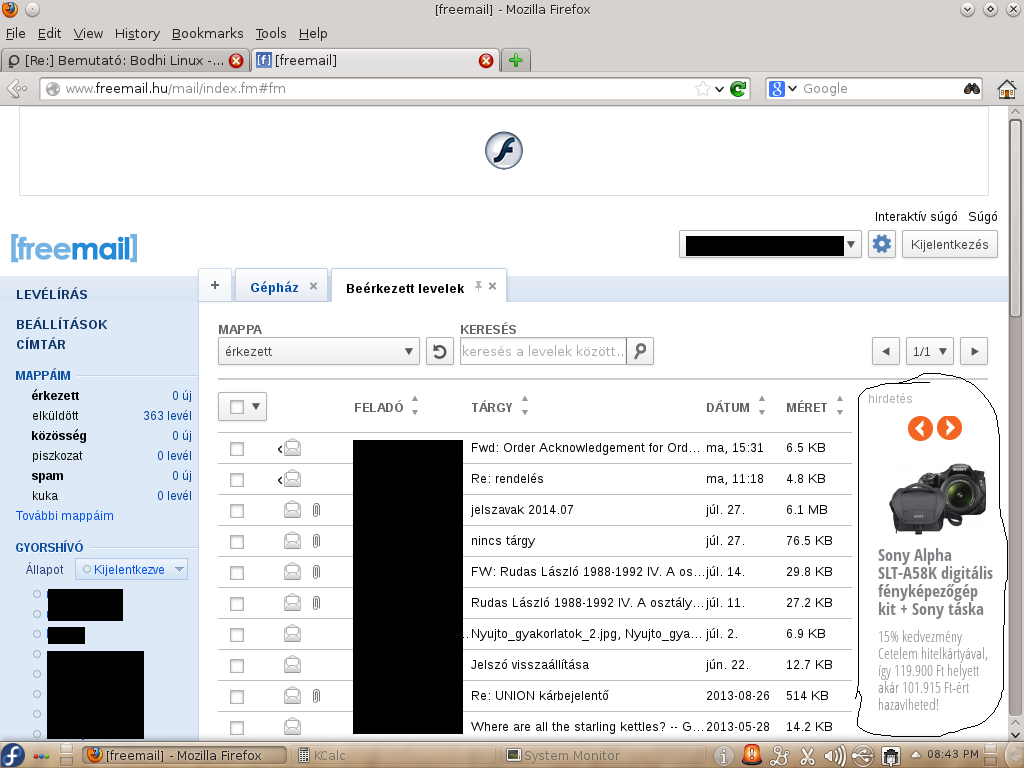Open the select-all checkbox dropdown arrow
This screenshot has height=768, width=1024.
click(x=256, y=406)
